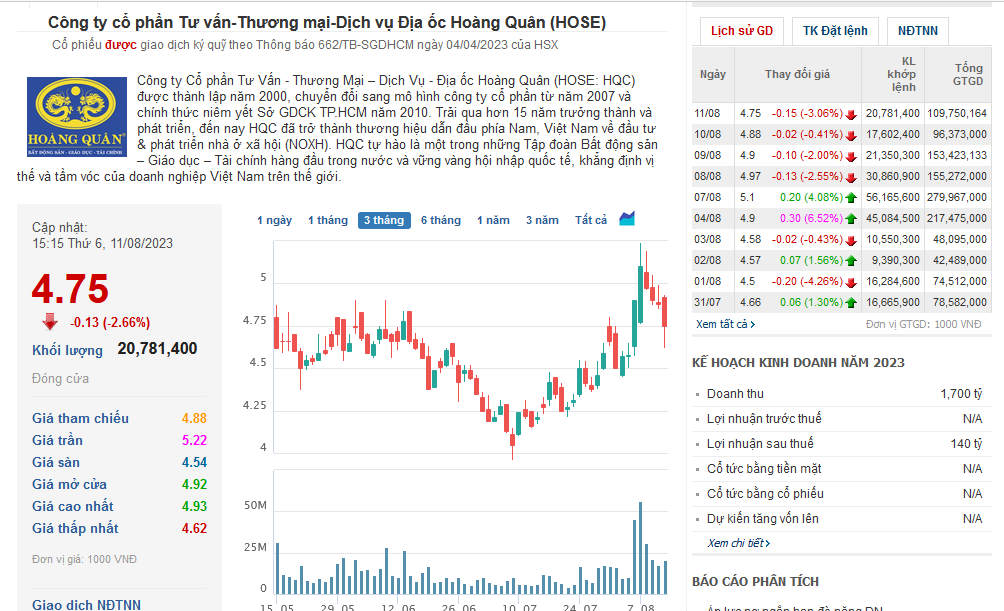Viewport: 1004px width, 611px height.
Task: Click the 11/08 date cell
Action: pos(707,113)
